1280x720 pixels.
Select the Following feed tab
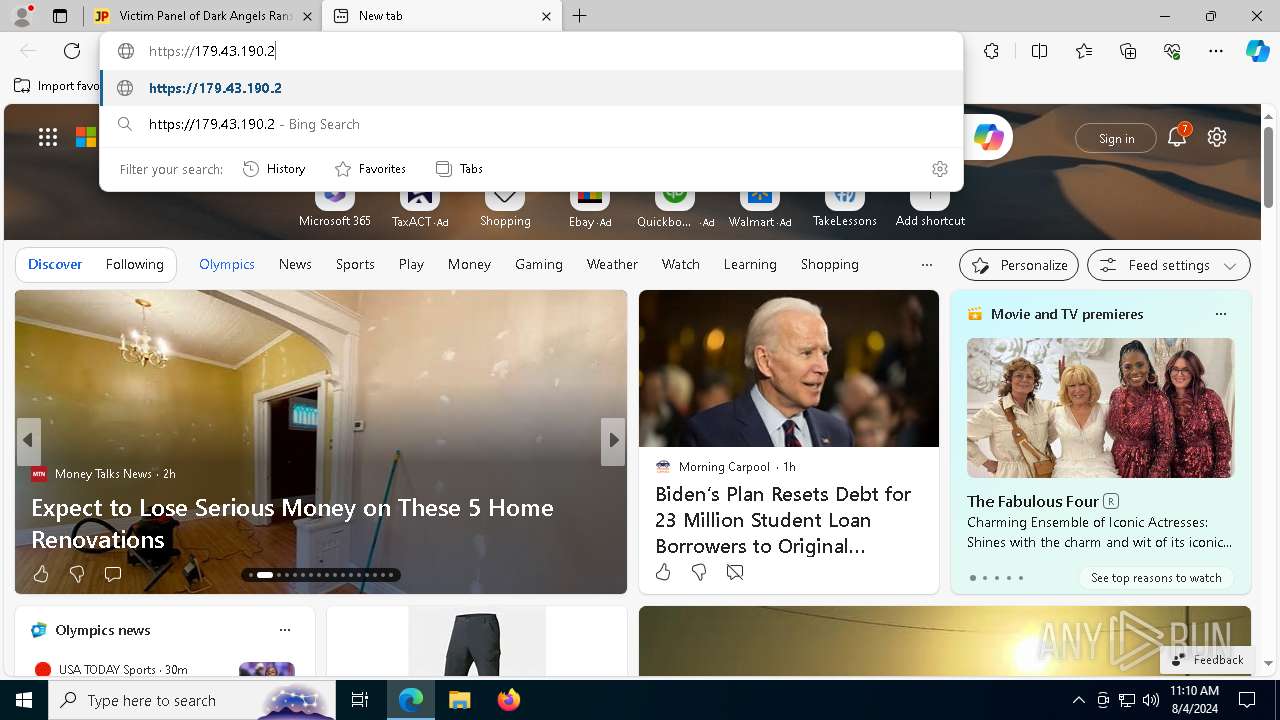click(x=134, y=264)
